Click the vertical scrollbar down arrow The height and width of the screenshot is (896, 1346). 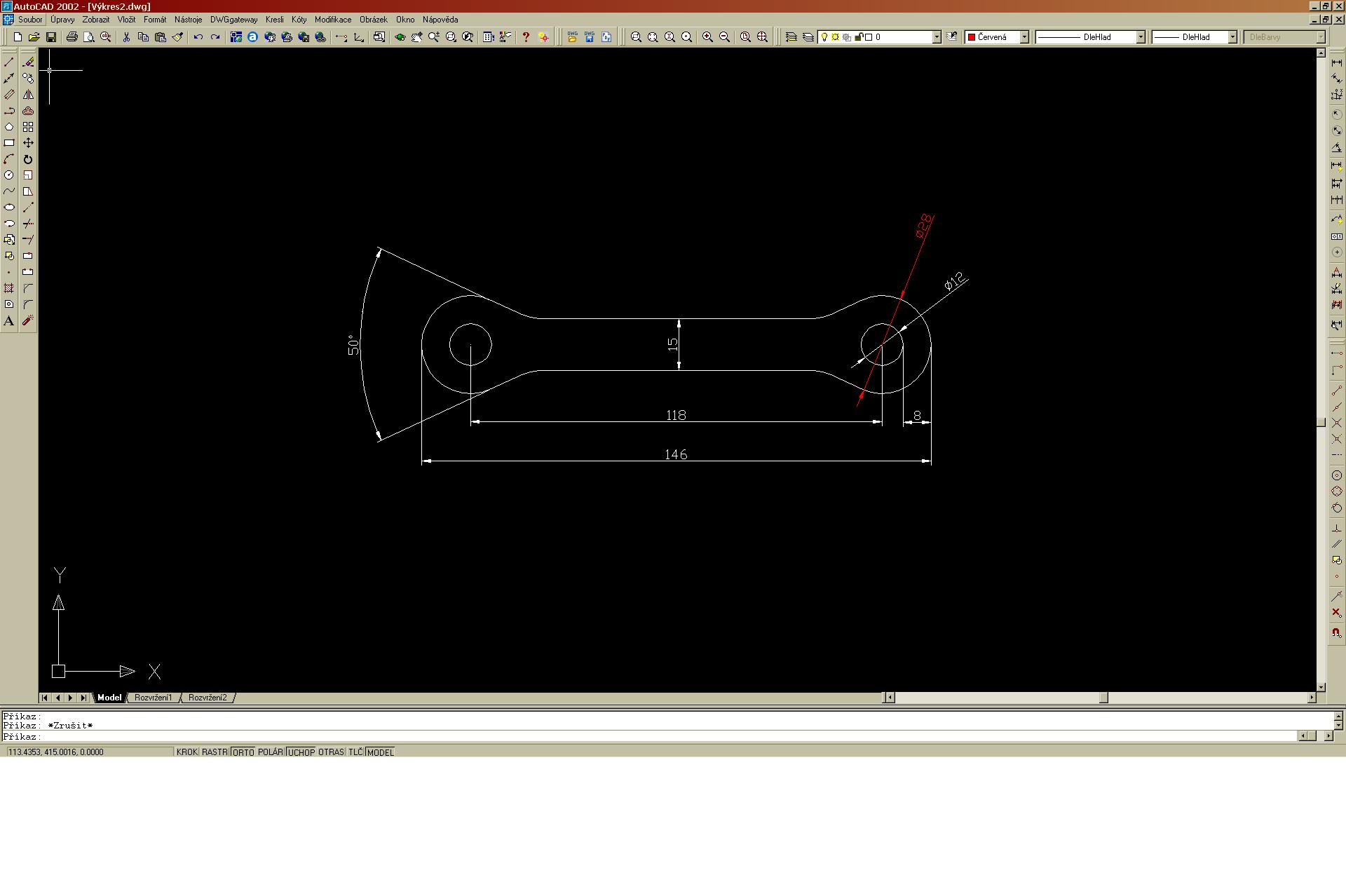click(x=1321, y=687)
